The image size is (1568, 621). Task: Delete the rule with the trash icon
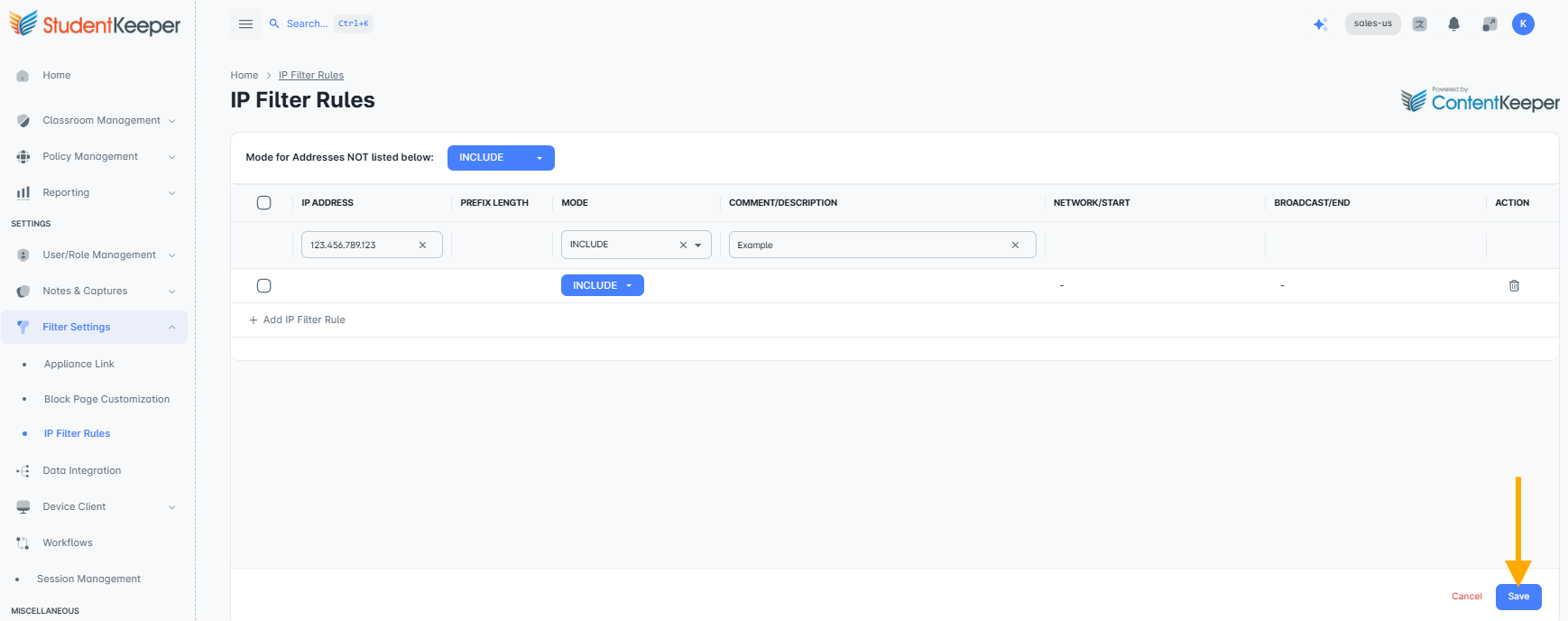click(x=1514, y=286)
